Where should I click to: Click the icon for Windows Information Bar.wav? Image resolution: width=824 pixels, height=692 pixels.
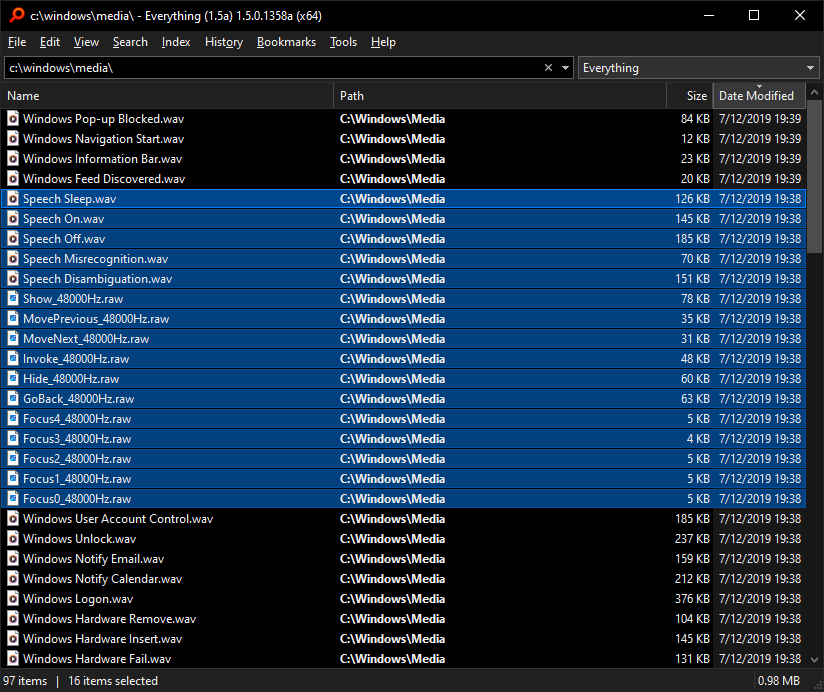pos(13,159)
